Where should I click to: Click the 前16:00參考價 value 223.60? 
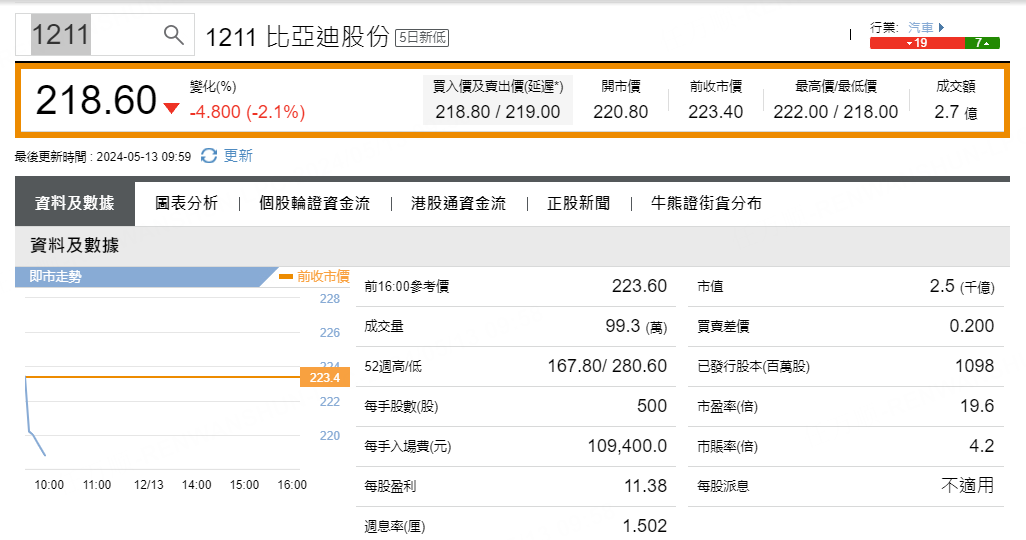639,286
